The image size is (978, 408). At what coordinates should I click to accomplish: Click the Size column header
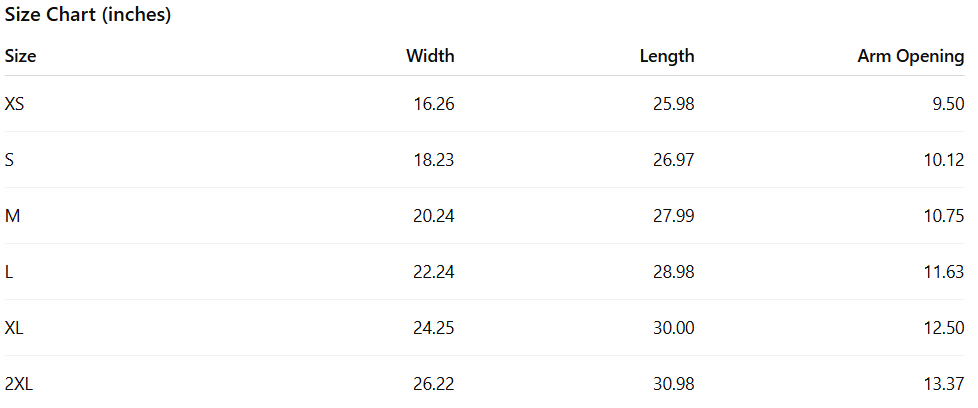pos(21,56)
